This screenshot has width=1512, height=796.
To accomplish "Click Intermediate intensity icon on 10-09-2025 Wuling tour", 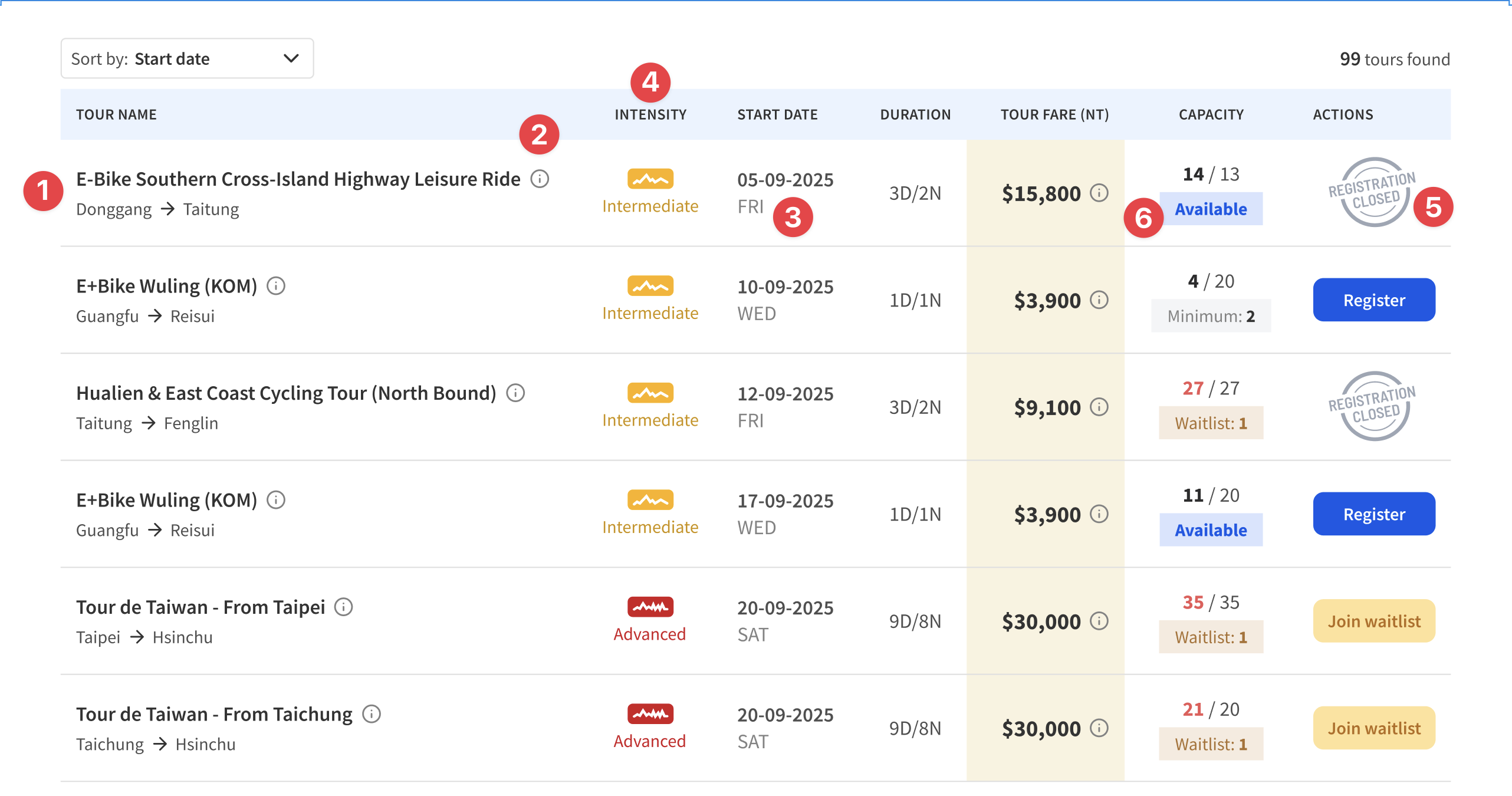I will tap(650, 286).
